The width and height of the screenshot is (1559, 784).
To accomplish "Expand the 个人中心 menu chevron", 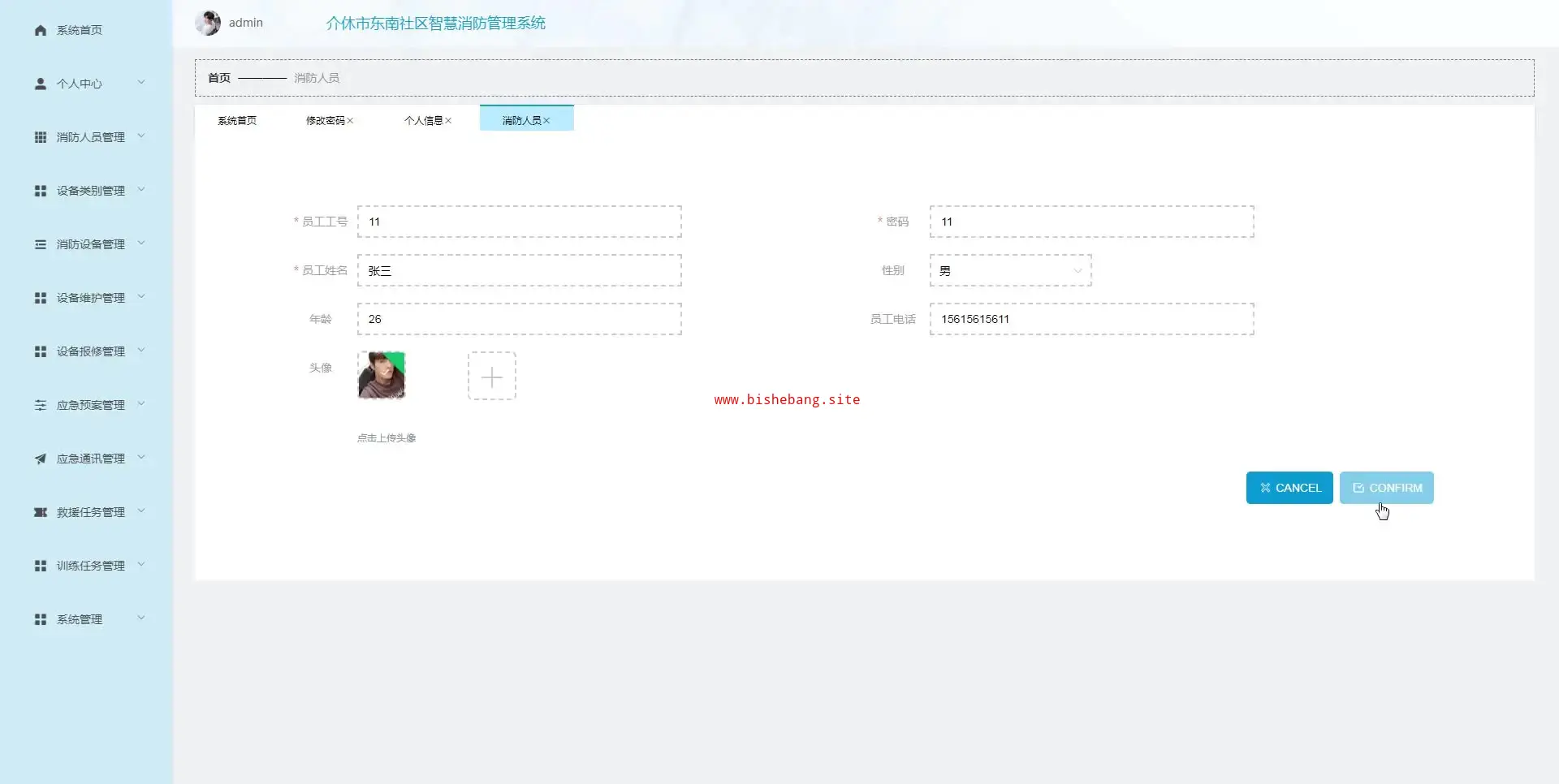I will [141, 83].
